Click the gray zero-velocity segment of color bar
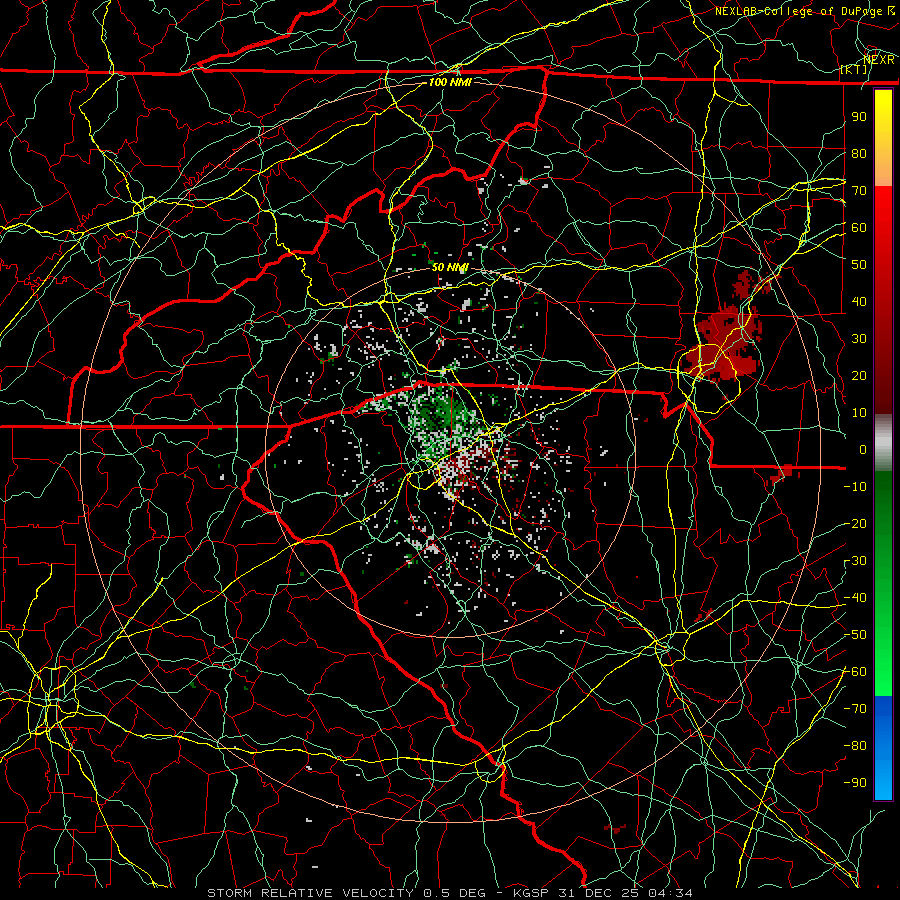 [x=883, y=443]
